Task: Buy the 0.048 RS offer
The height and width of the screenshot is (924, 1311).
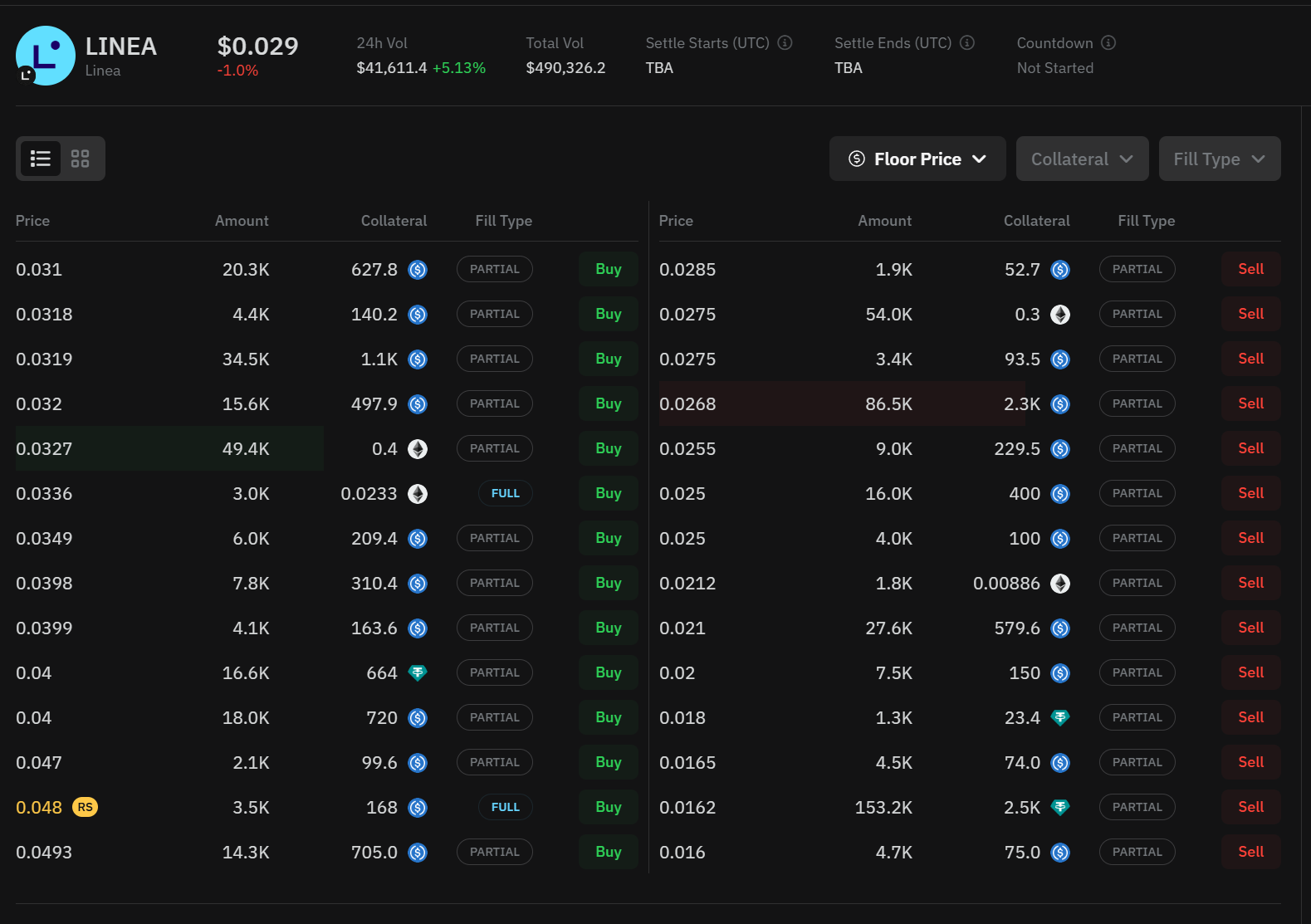Action: (x=609, y=807)
